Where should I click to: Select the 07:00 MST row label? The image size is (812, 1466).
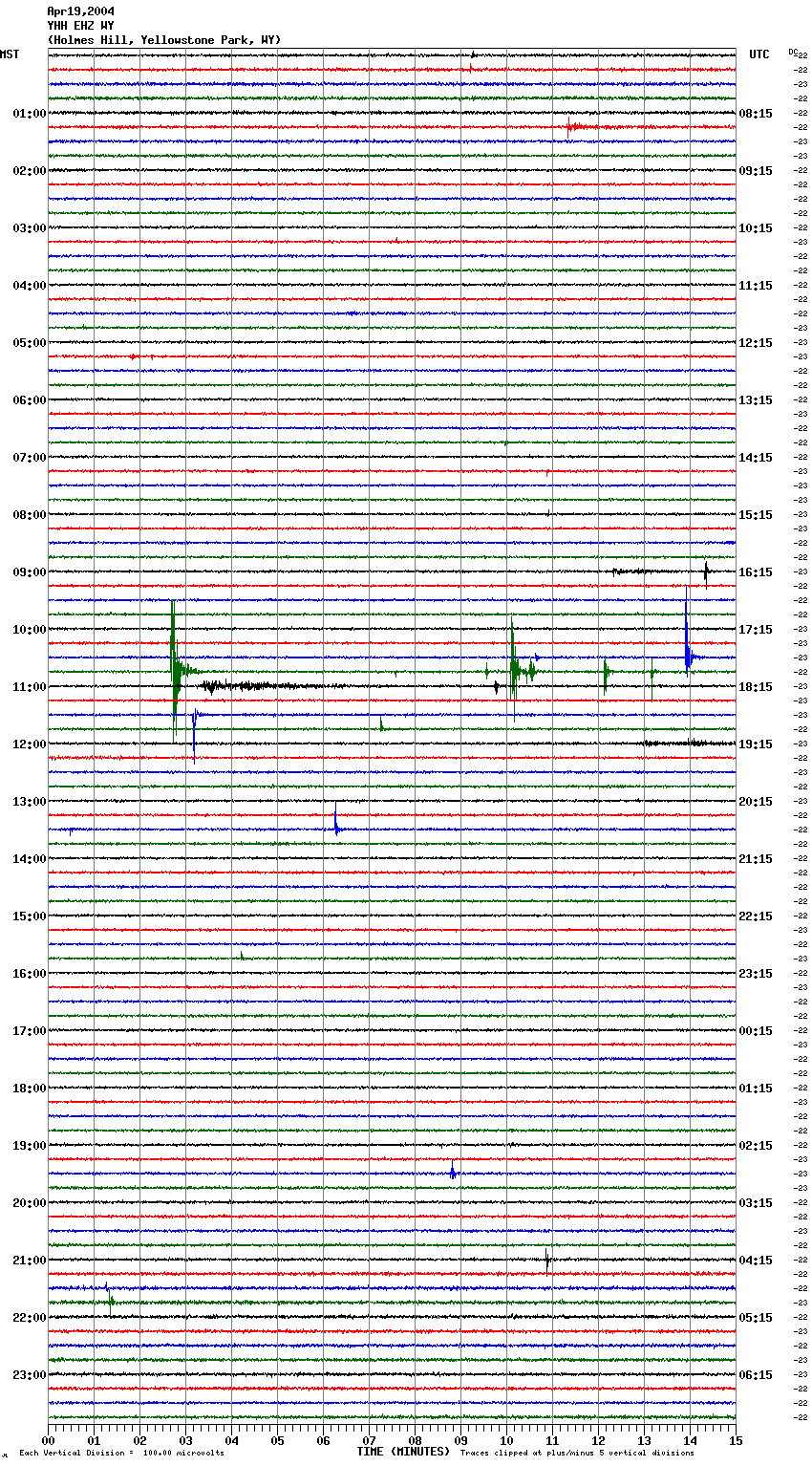(29, 458)
